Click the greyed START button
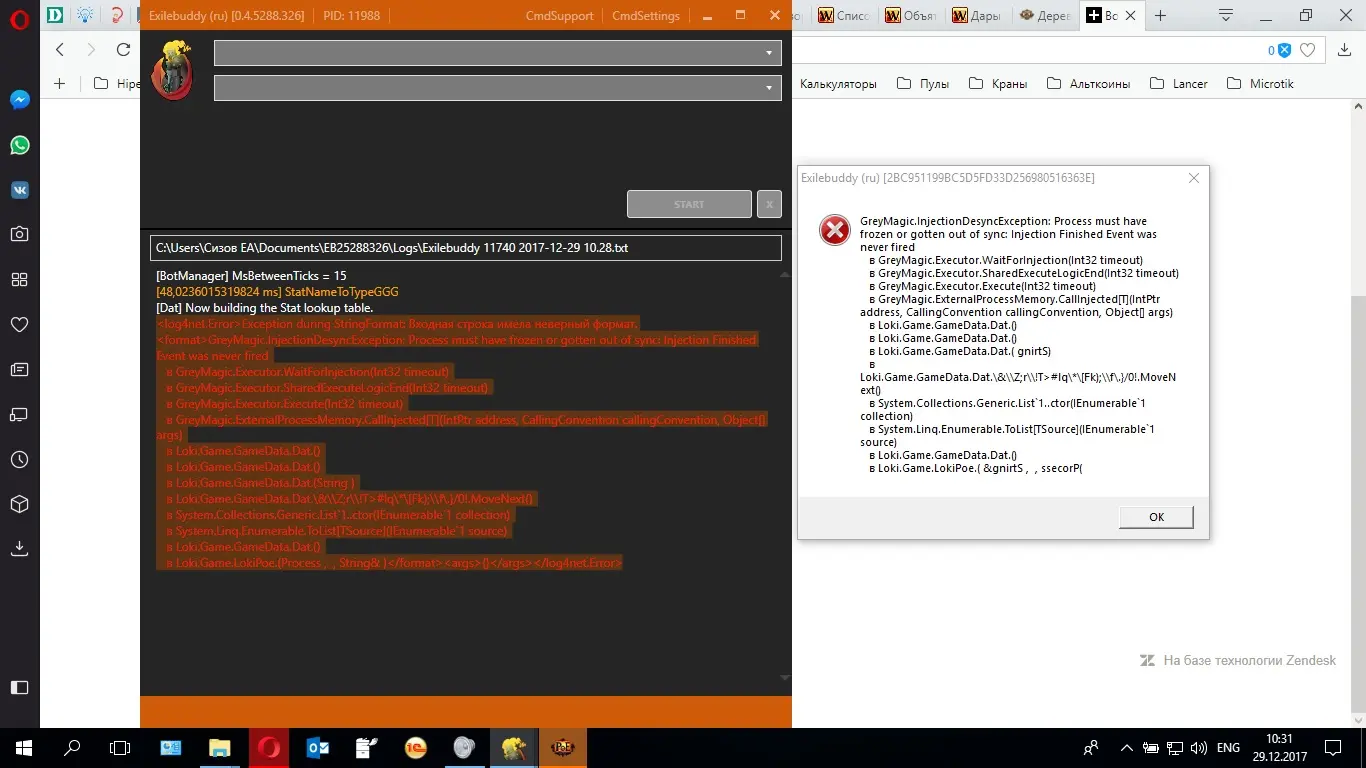The height and width of the screenshot is (768, 1366). coord(689,204)
